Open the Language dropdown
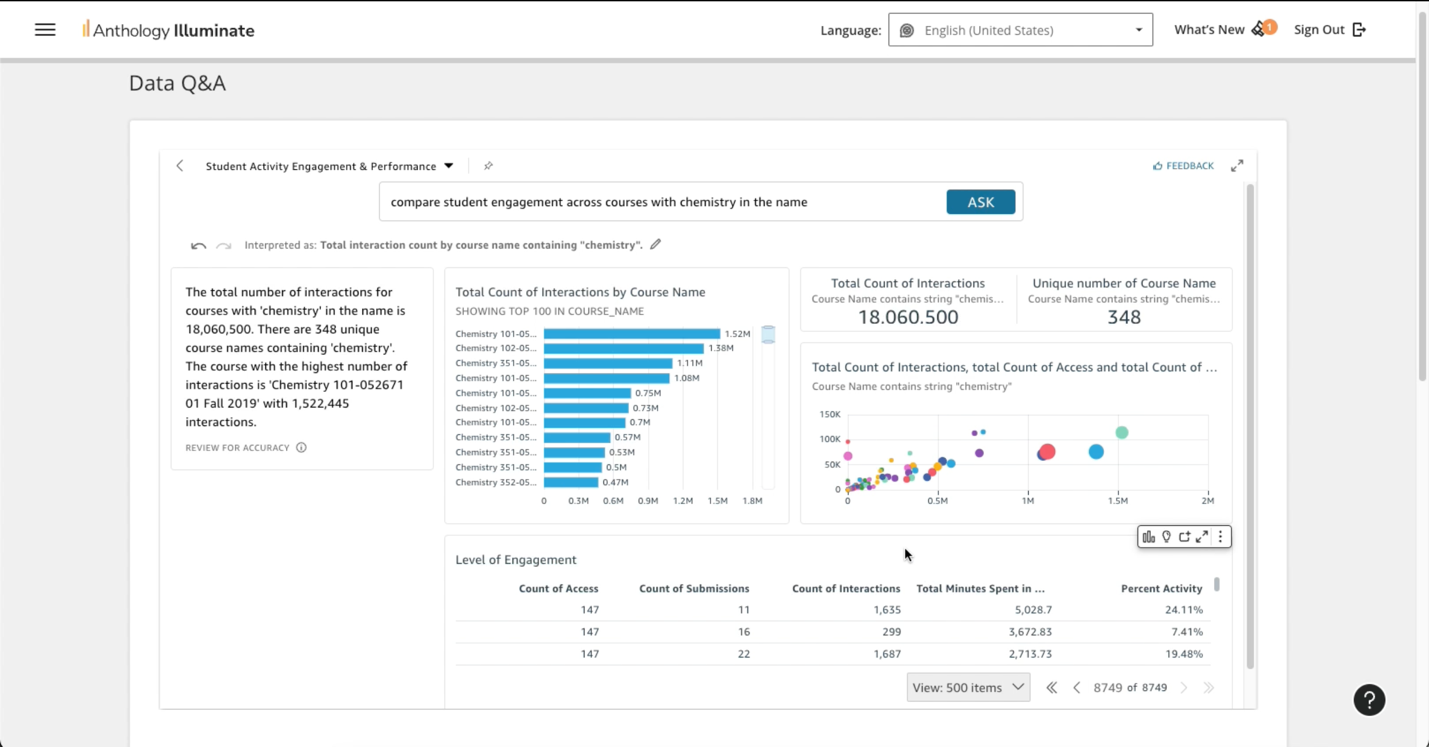 [x=1020, y=30]
